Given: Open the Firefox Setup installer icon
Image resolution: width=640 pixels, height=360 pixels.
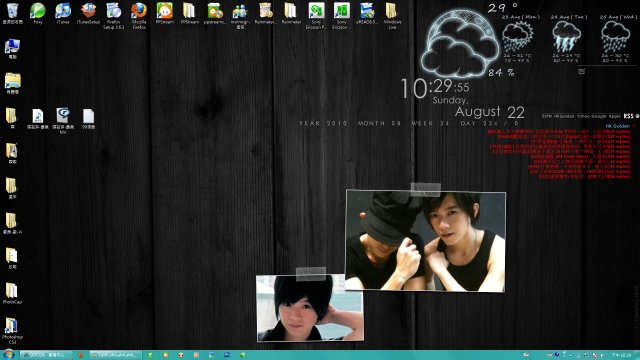Looking at the screenshot, I should tap(113, 16).
